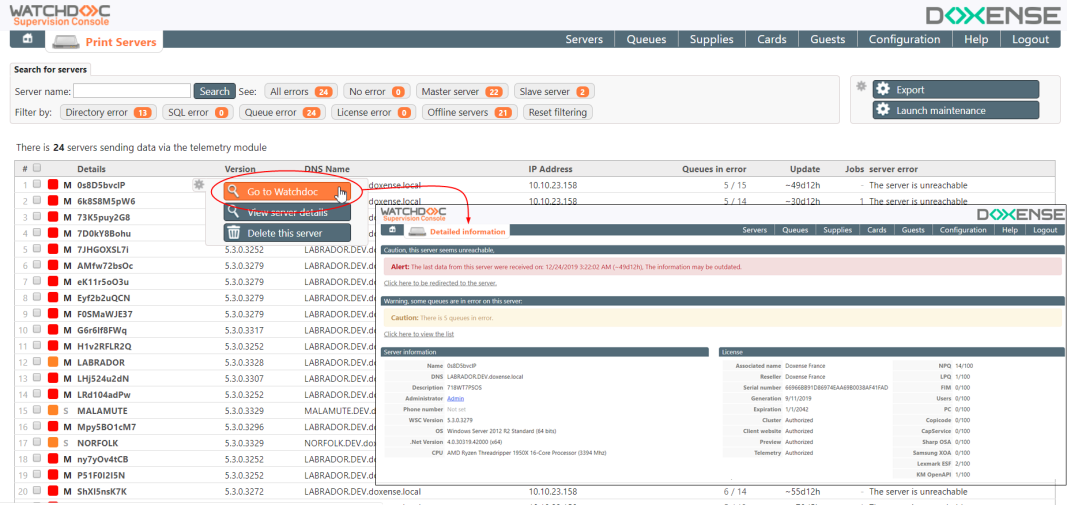Open the Configuration menu in top navigation

point(904,39)
